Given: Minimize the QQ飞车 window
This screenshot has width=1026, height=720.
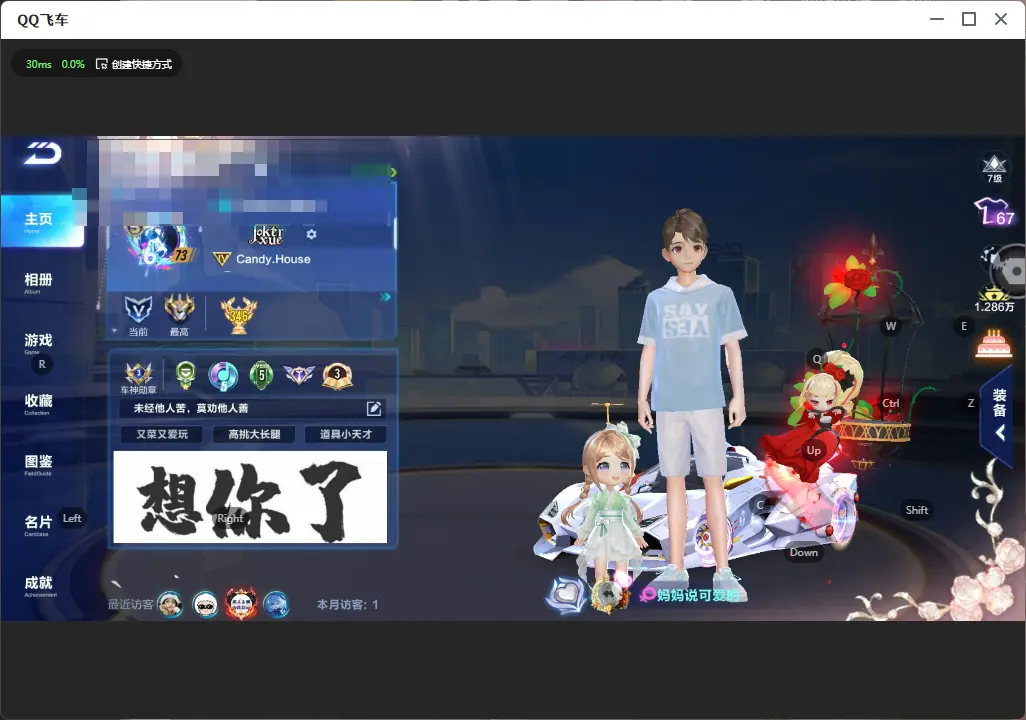Looking at the screenshot, I should click(937, 19).
